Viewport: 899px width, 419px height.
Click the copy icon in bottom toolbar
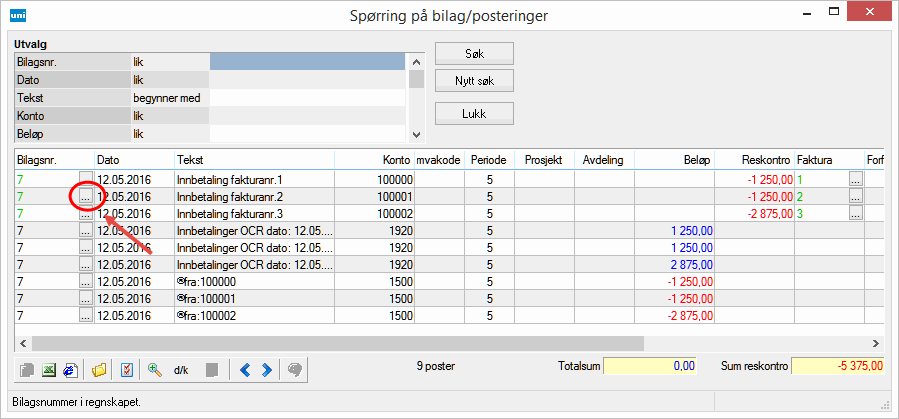point(27,369)
